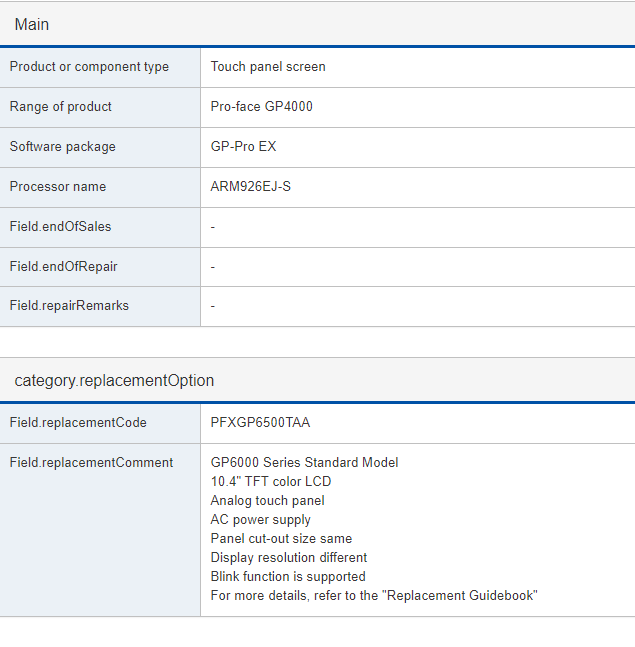Image resolution: width=635 pixels, height=647 pixels.
Task: Click the dash value for Field.endOfSales
Action: click(213, 227)
